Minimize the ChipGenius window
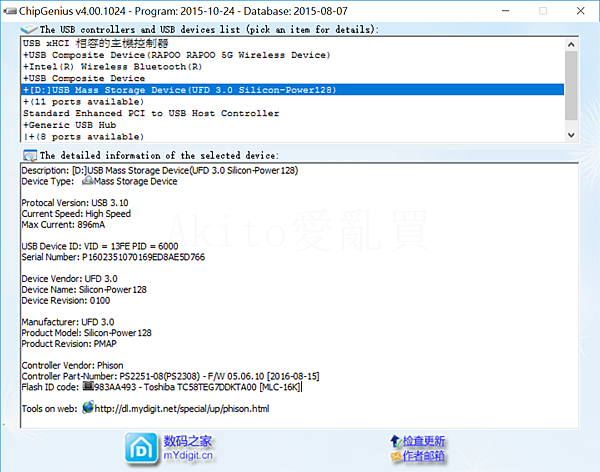The image size is (600, 472). (x=505, y=11)
